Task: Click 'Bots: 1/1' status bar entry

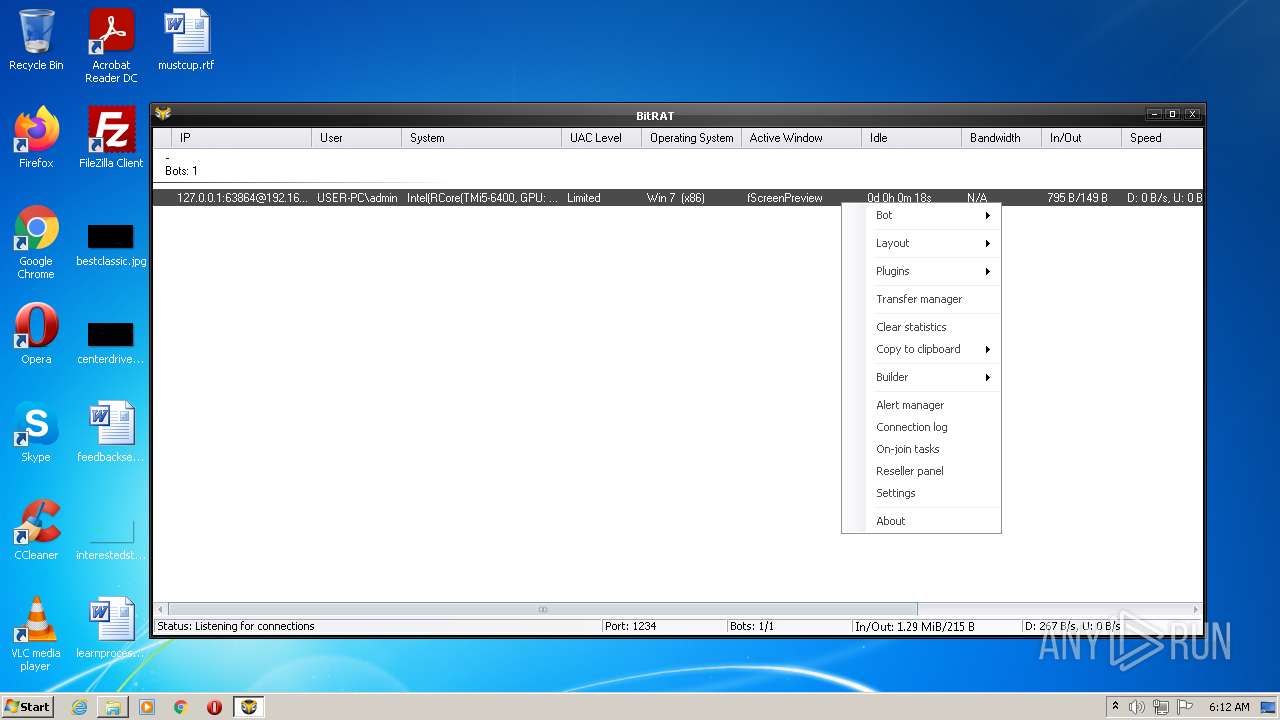Action: 752,626
